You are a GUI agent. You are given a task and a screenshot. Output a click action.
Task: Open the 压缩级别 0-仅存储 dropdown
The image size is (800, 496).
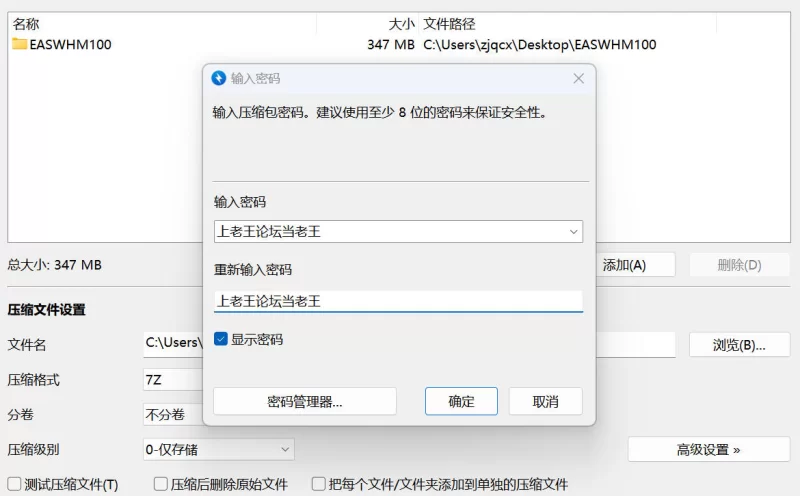tap(219, 449)
